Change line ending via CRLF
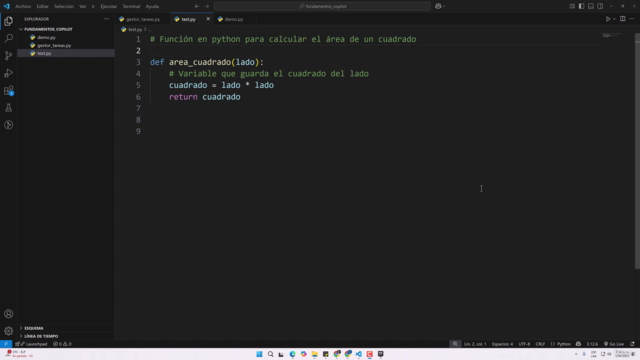This screenshot has width=640, height=360. (x=540, y=344)
